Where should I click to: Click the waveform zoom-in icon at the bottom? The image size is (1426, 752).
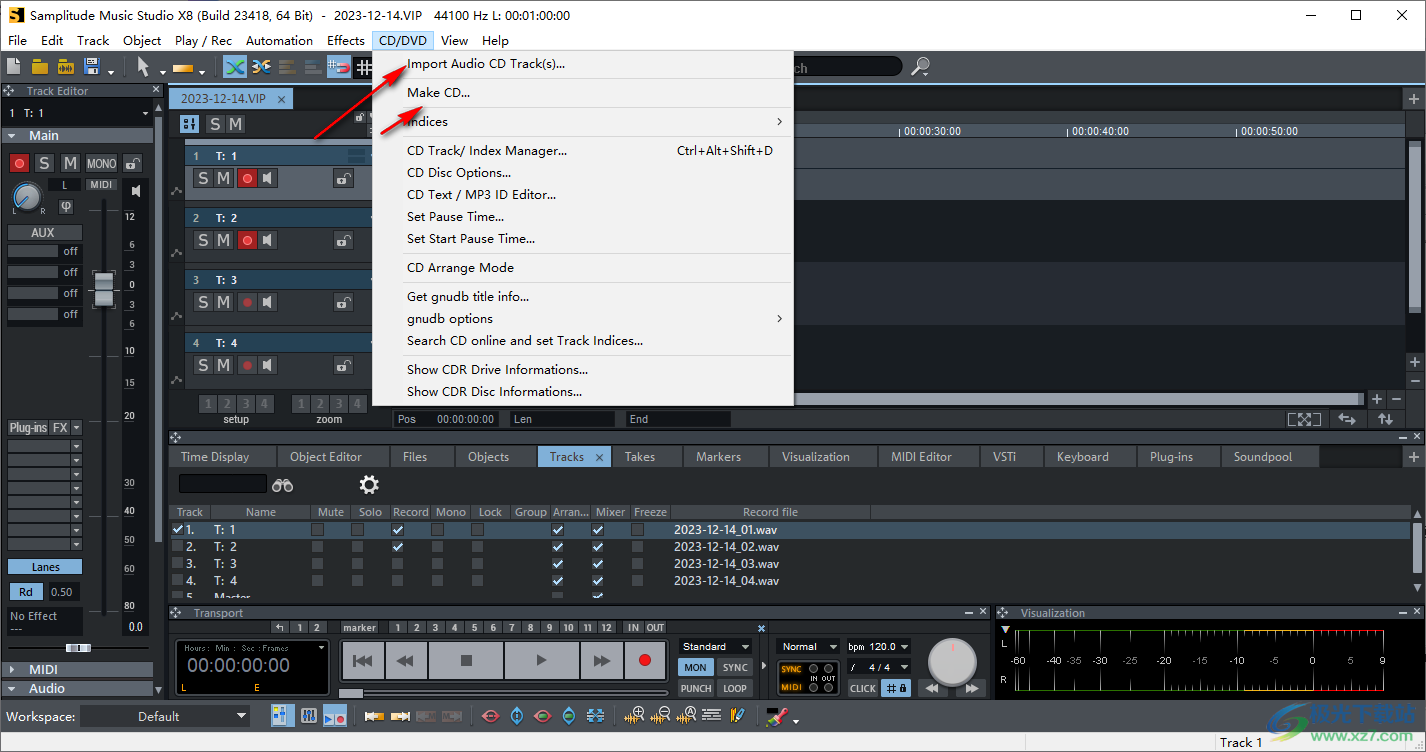coord(635,716)
